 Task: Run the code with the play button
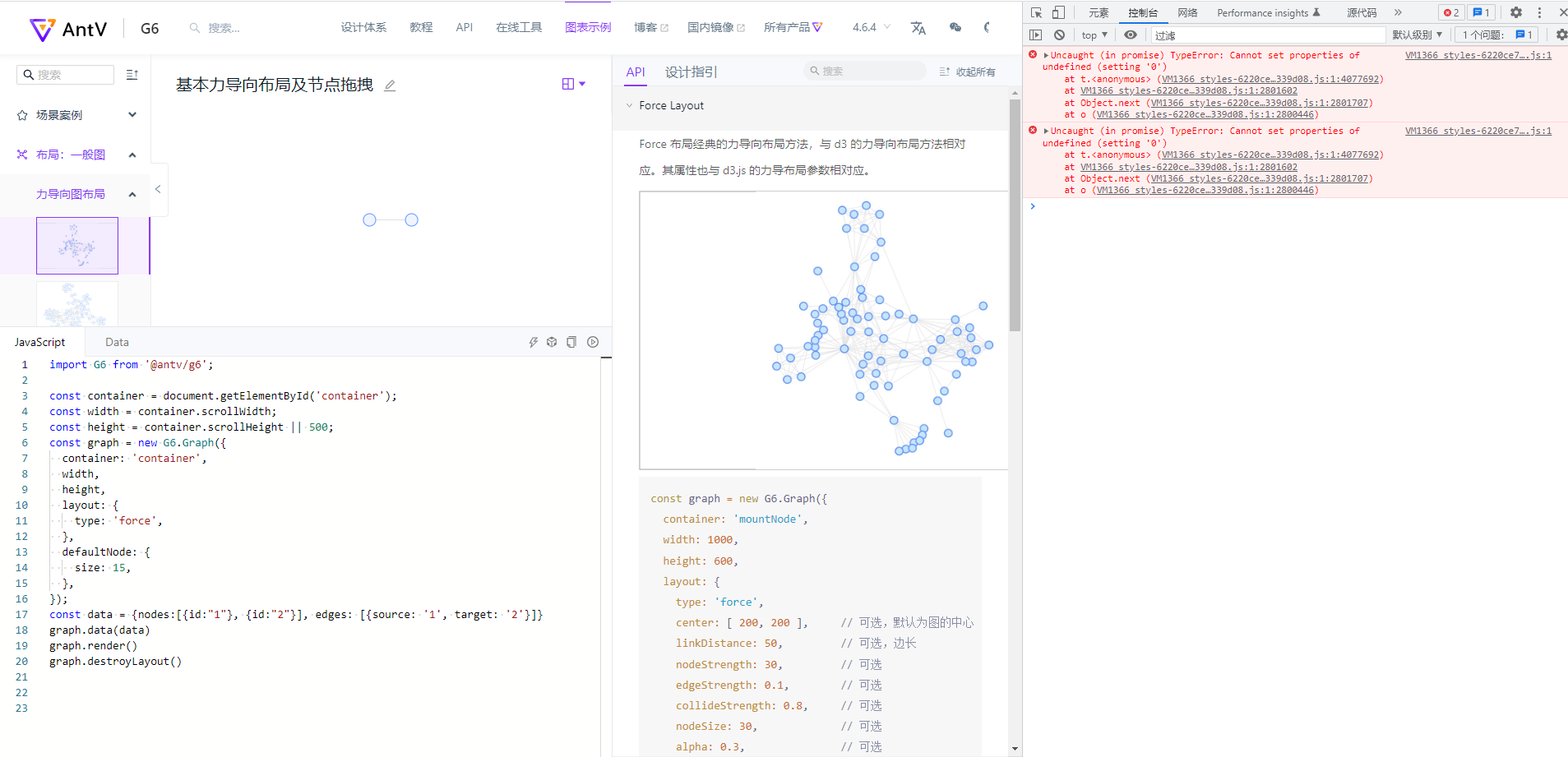point(592,341)
